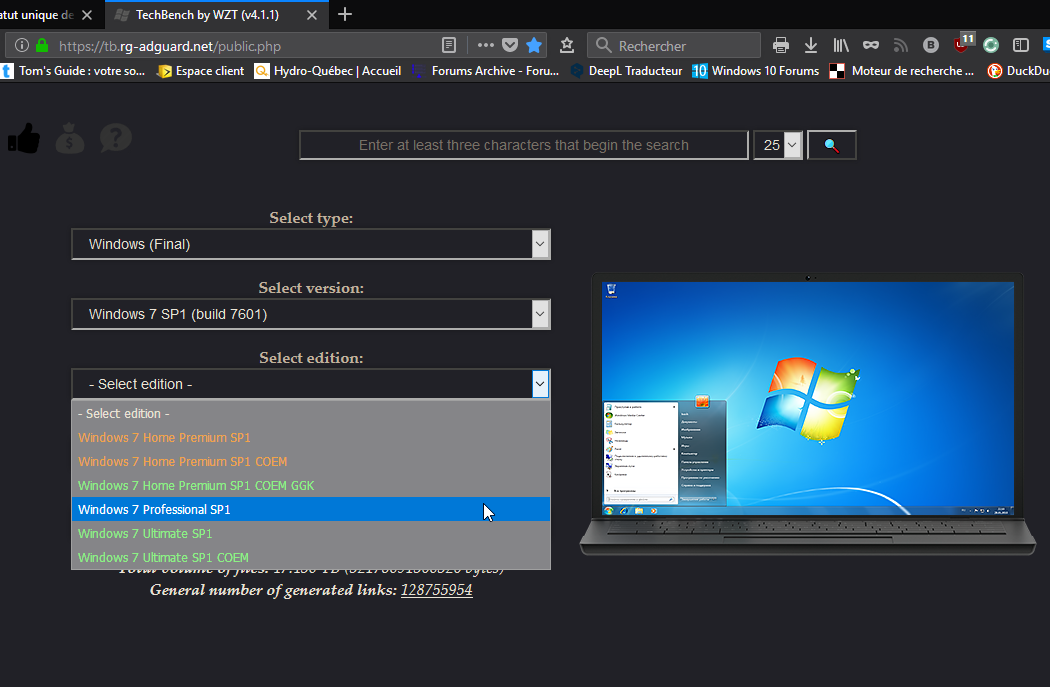Screen dimensions: 1050x687
Task: Click the thumbs-up like icon
Action: point(24,139)
